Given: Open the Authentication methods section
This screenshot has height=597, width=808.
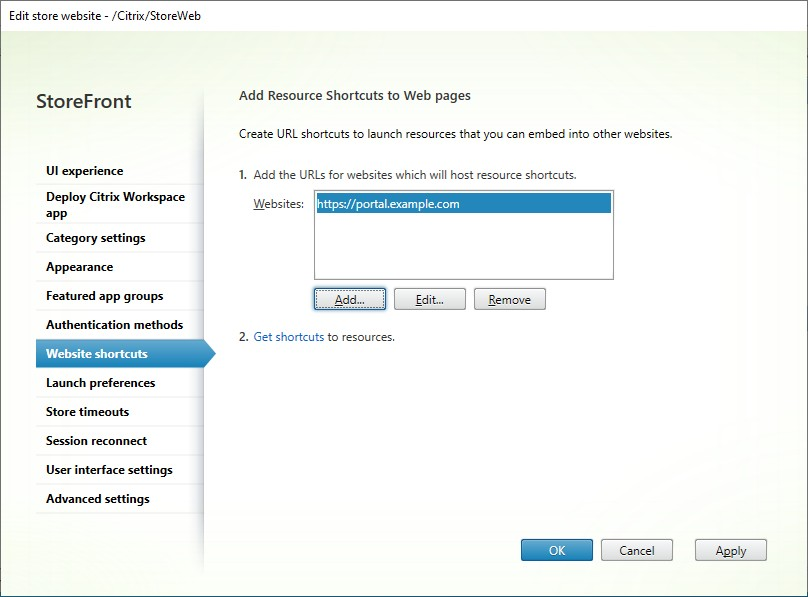Looking at the screenshot, I should 113,324.
